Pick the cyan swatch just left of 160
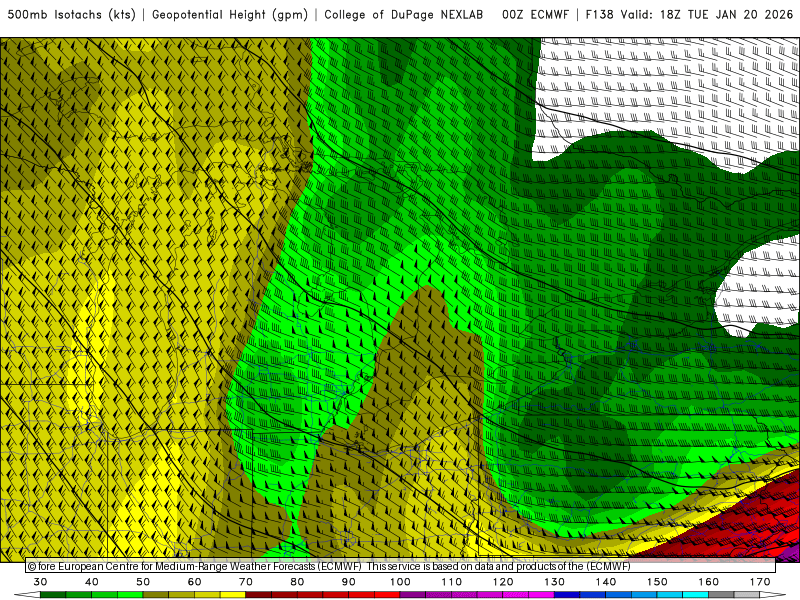 (x=696, y=595)
